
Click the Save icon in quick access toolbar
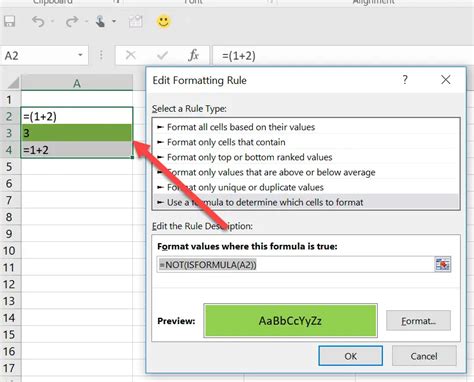(x=9, y=22)
